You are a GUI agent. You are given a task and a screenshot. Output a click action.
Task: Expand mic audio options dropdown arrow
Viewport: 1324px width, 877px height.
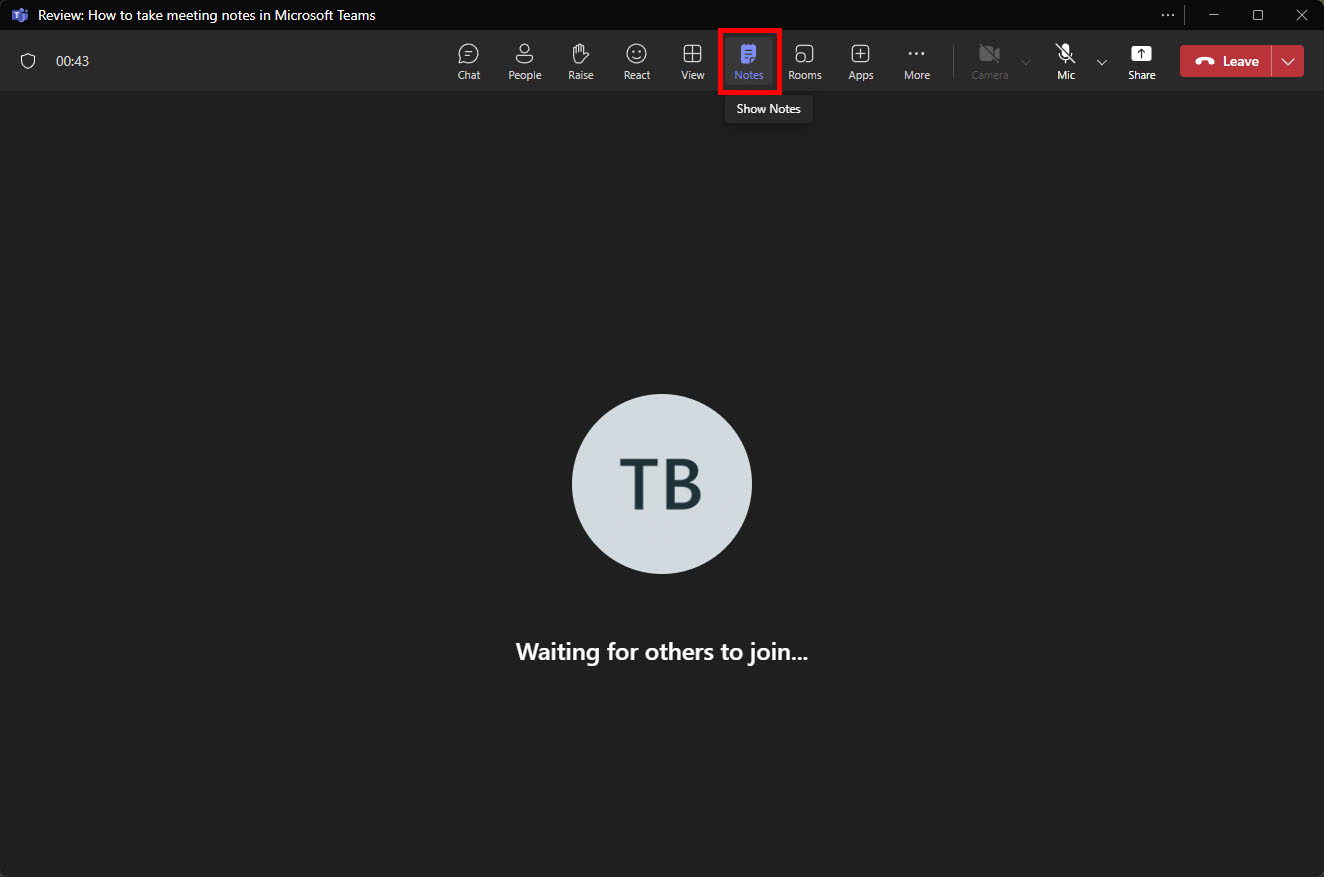tap(1102, 62)
